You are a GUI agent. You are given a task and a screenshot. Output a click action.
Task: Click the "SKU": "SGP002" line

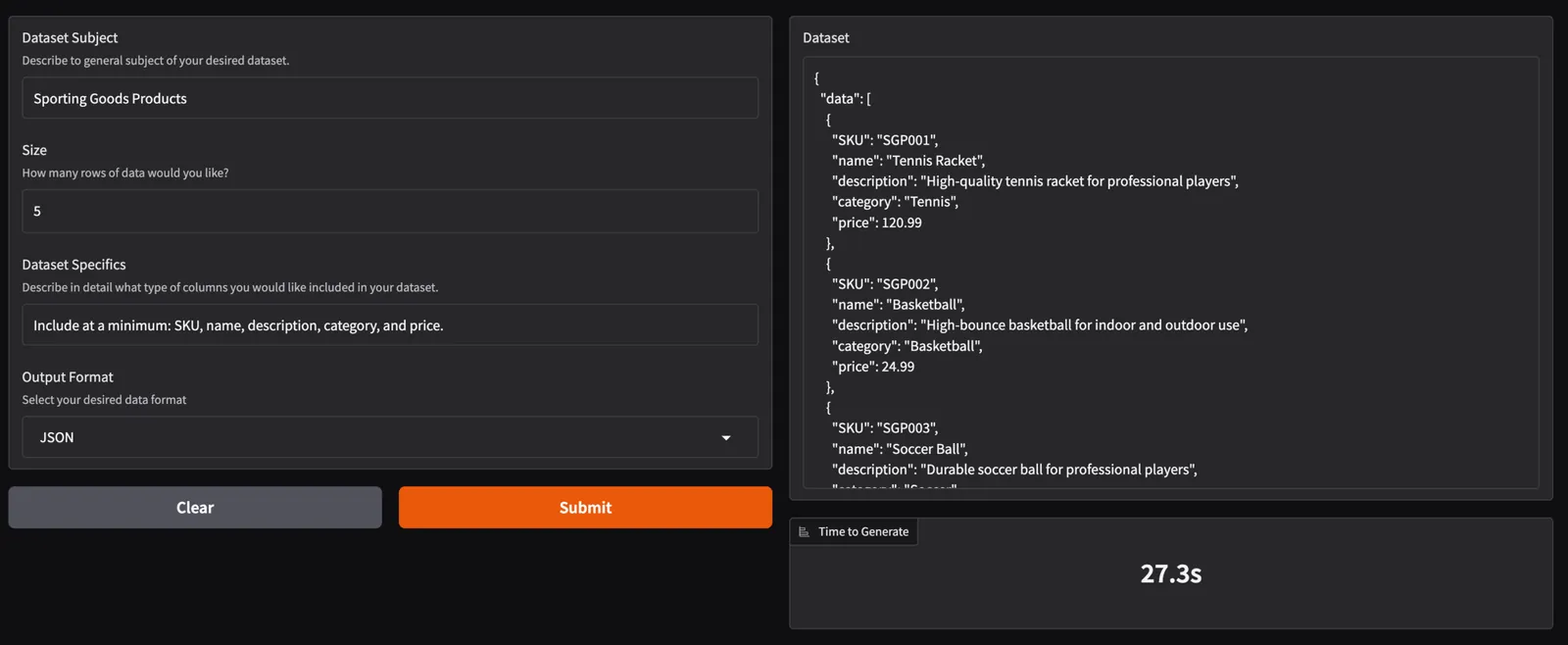click(x=885, y=284)
